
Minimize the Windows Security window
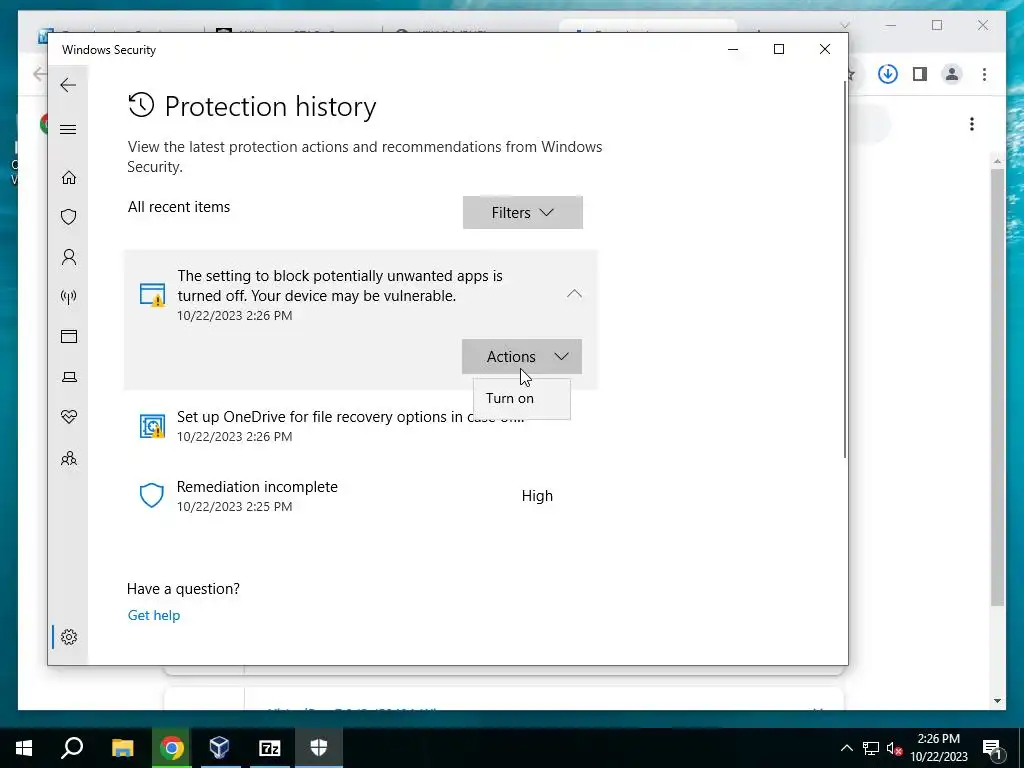pos(733,50)
